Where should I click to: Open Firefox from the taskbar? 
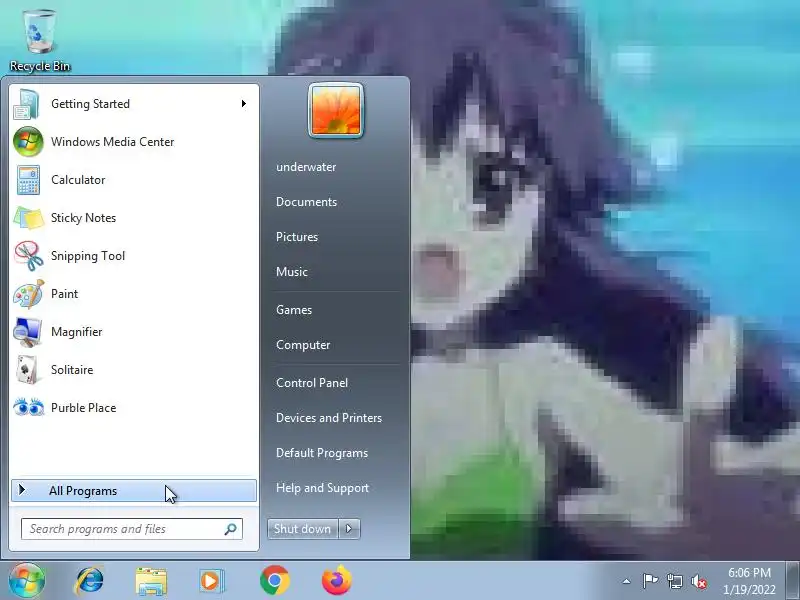coord(337,581)
